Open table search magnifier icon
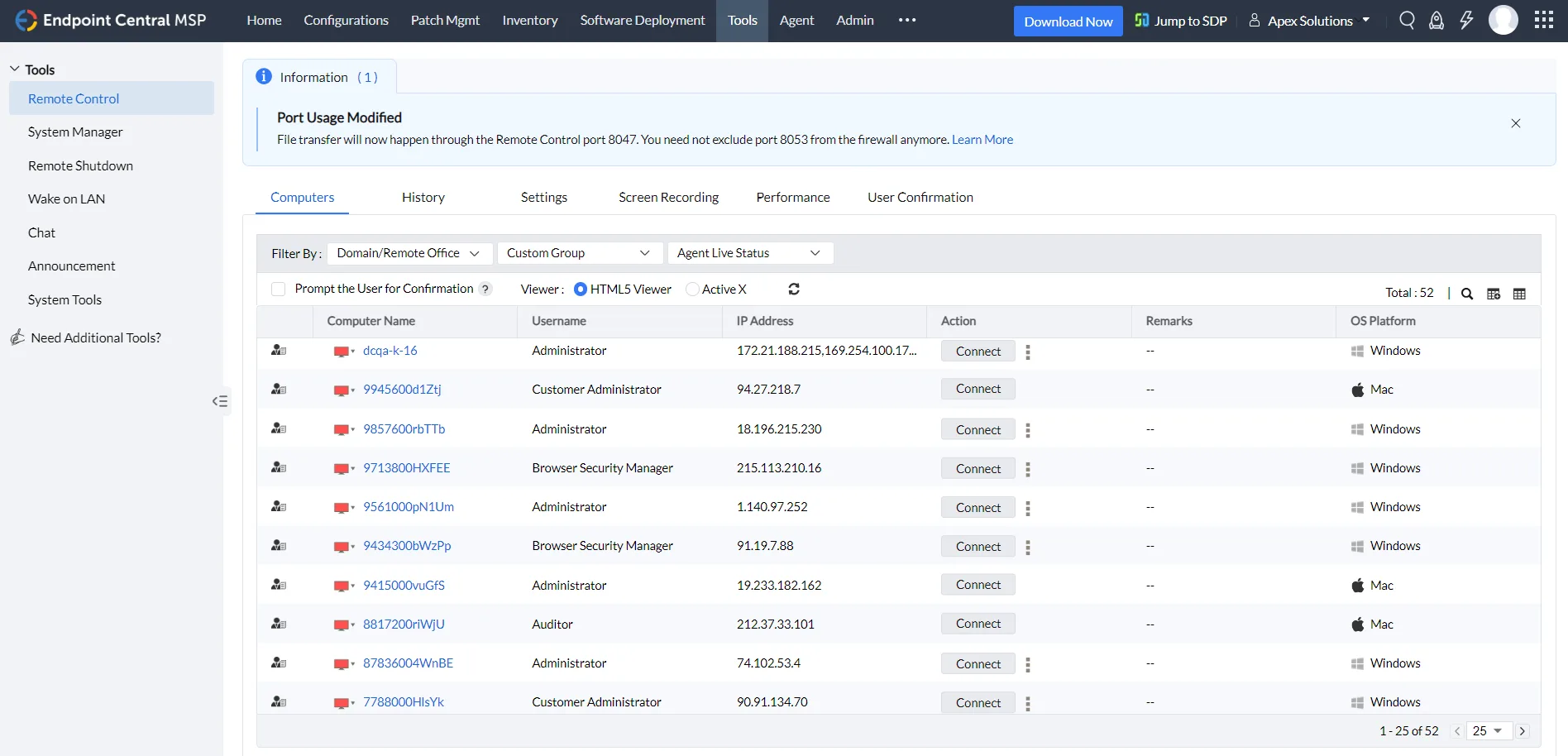This screenshot has height=756, width=1568. 1467,294
